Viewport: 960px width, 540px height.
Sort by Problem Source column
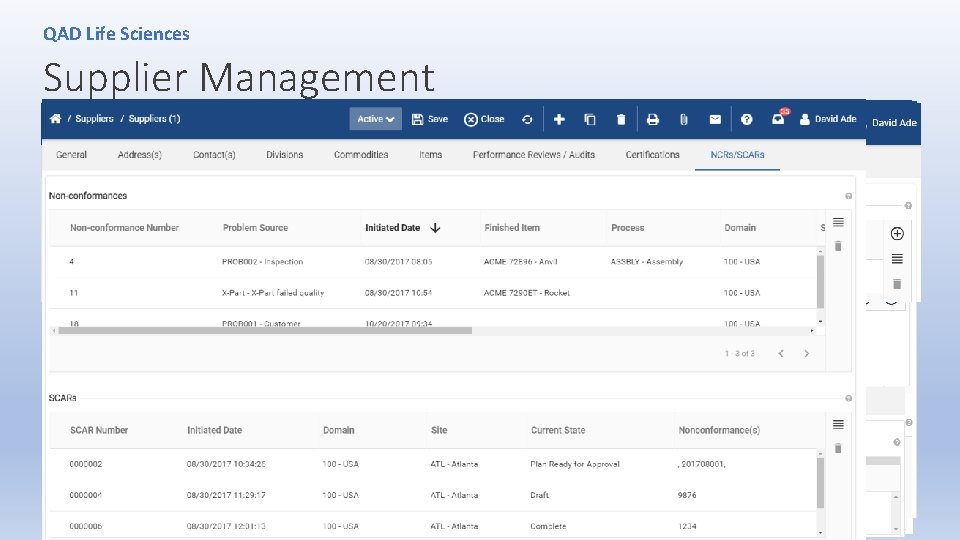(x=255, y=228)
